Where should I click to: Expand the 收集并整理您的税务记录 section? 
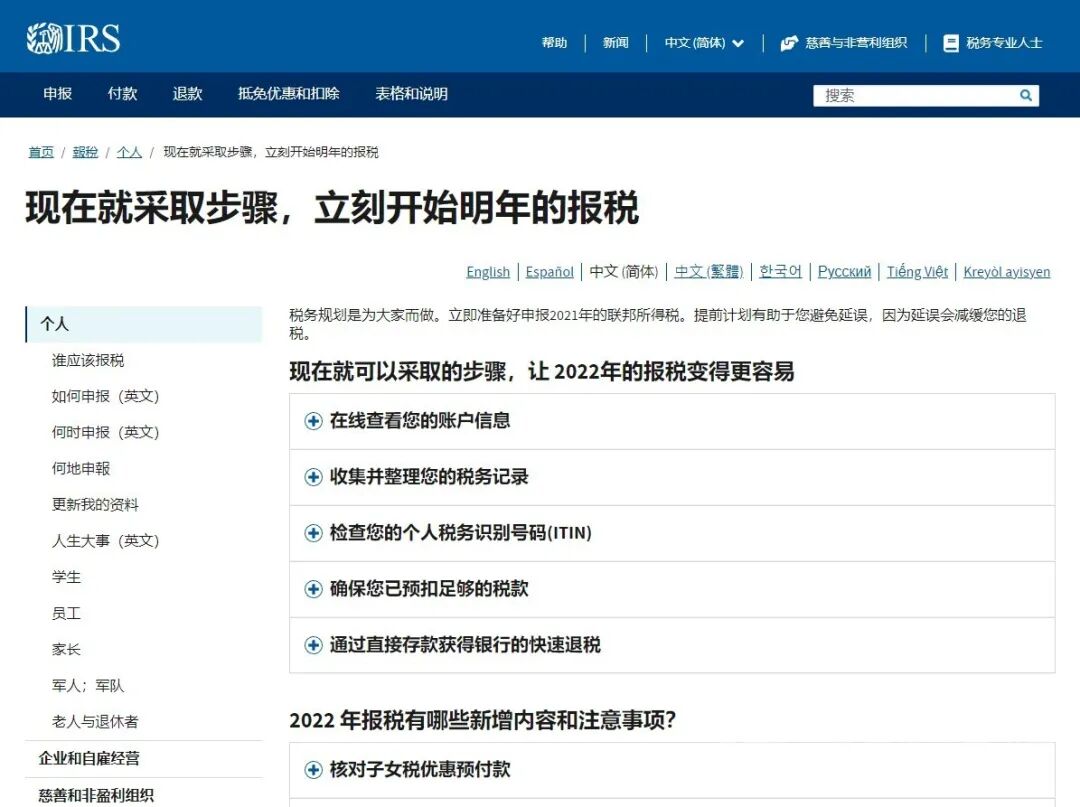(x=672, y=477)
